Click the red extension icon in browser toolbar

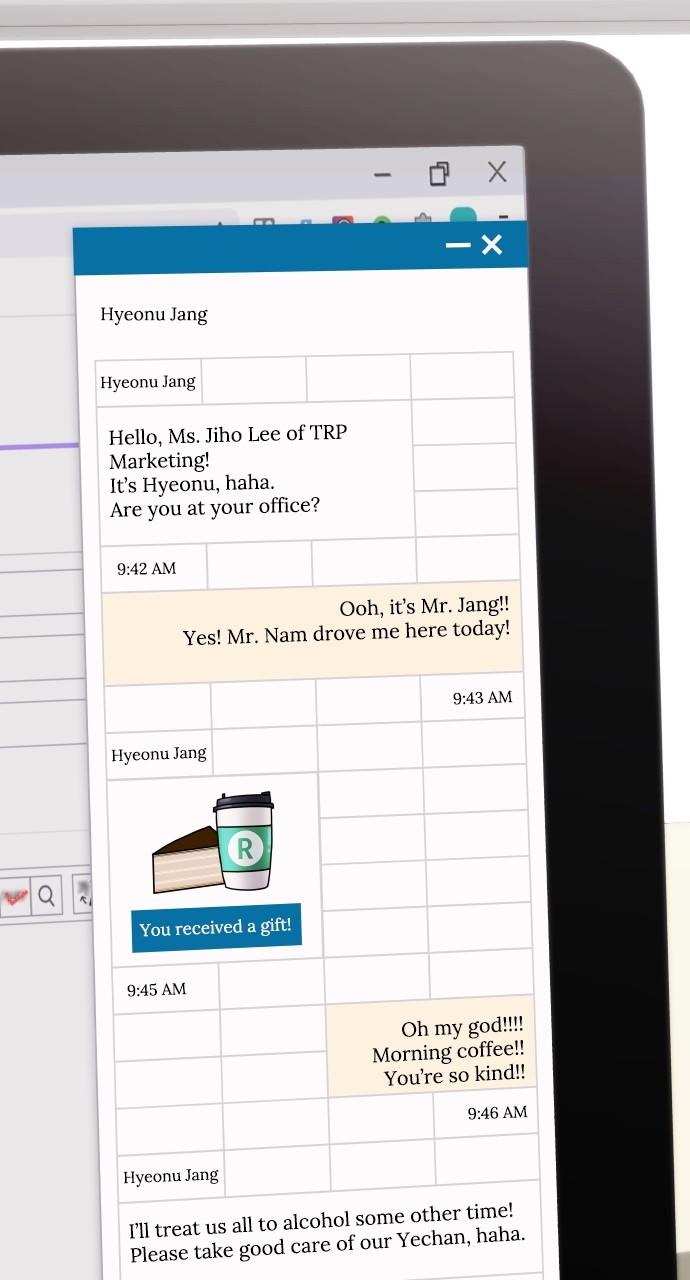pyautogui.click(x=343, y=222)
